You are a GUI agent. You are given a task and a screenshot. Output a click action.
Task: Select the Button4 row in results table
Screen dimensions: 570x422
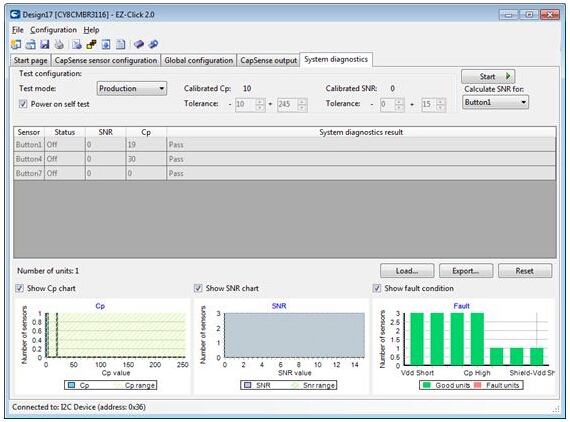click(285, 159)
